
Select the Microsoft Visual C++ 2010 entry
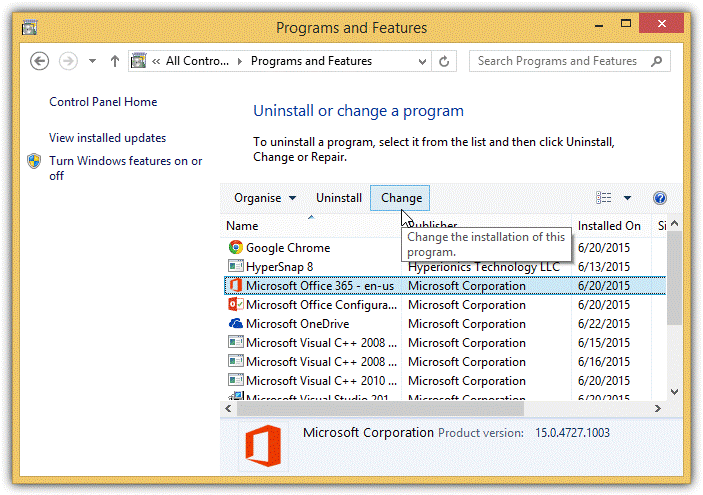[x=321, y=381]
